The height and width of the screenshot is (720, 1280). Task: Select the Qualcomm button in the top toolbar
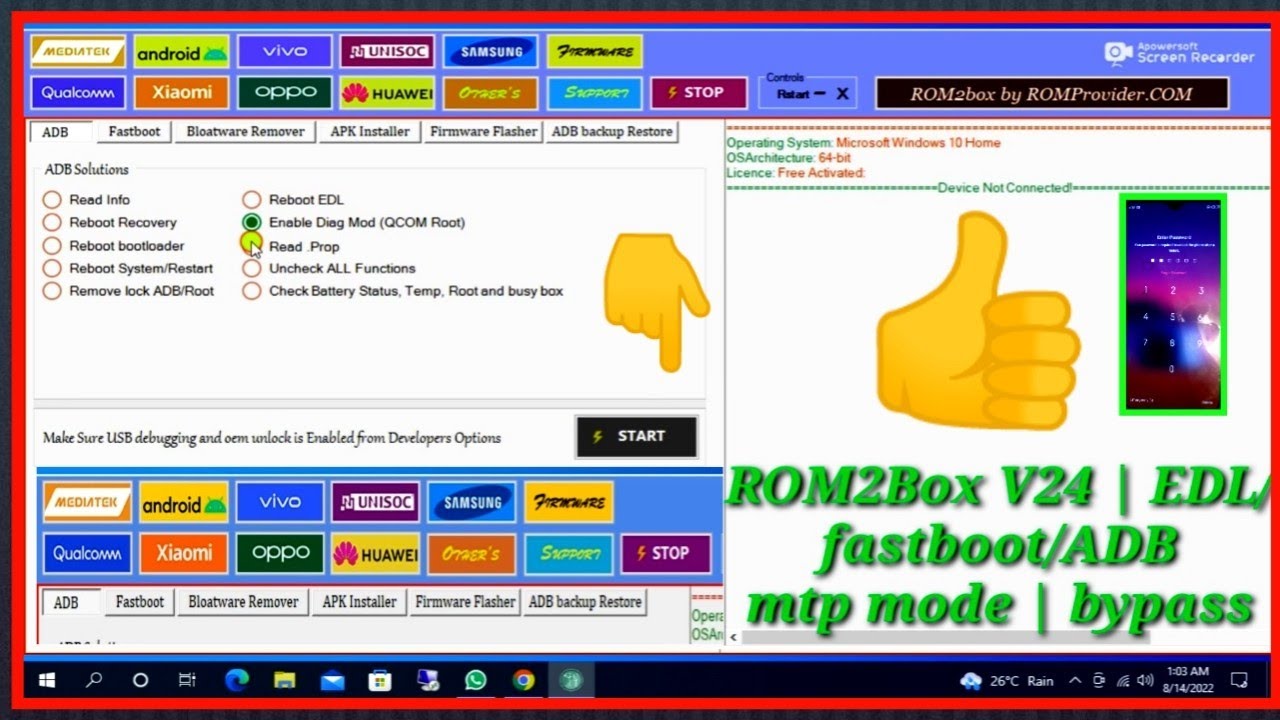pos(78,93)
